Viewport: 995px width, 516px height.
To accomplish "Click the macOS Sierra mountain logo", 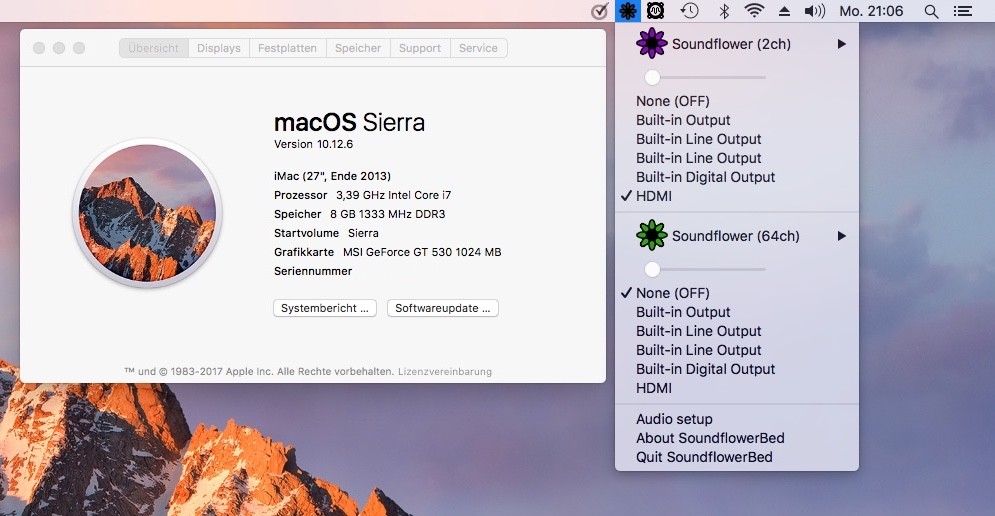I will [x=147, y=213].
